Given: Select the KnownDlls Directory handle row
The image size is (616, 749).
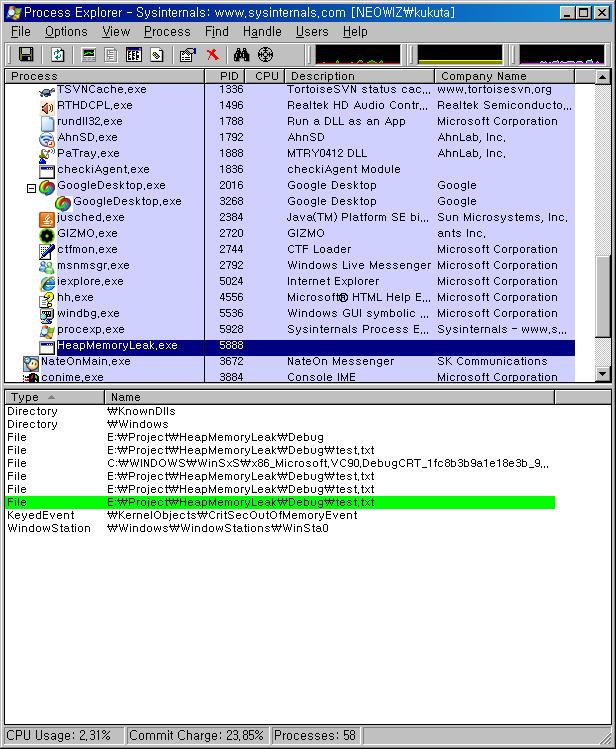Looking at the screenshot, I should pyautogui.click(x=280, y=411).
